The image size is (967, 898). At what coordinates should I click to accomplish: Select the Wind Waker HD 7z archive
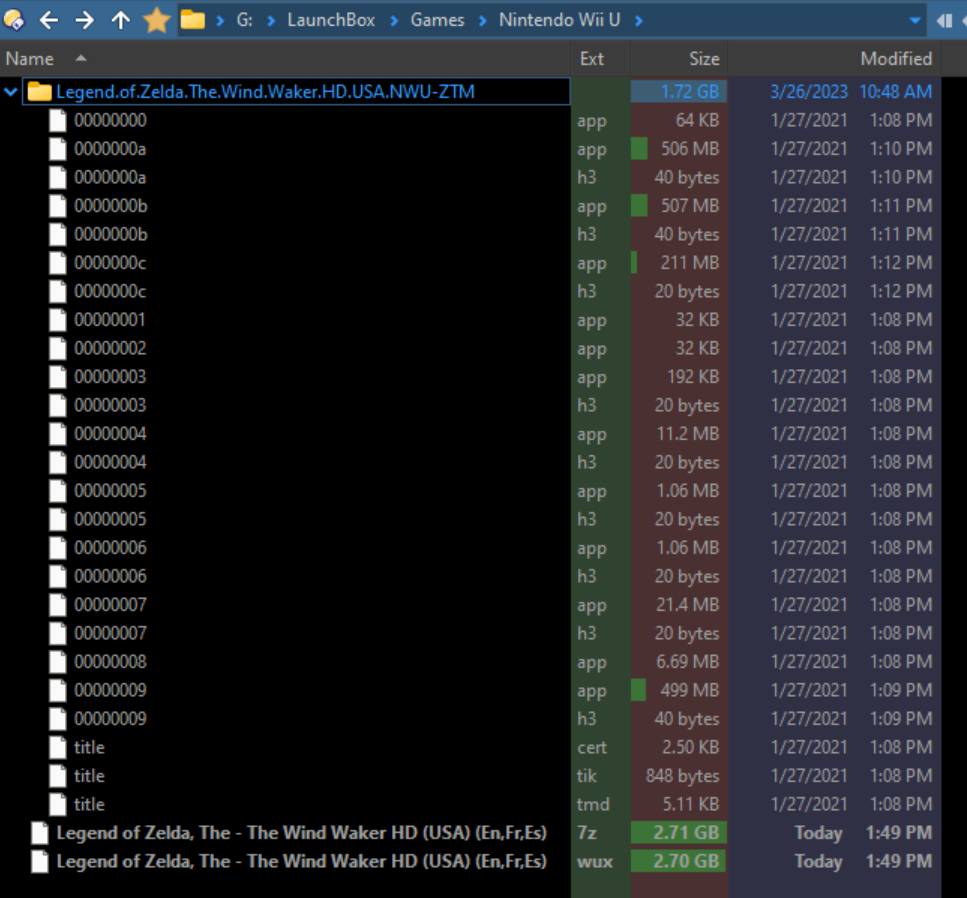302,833
